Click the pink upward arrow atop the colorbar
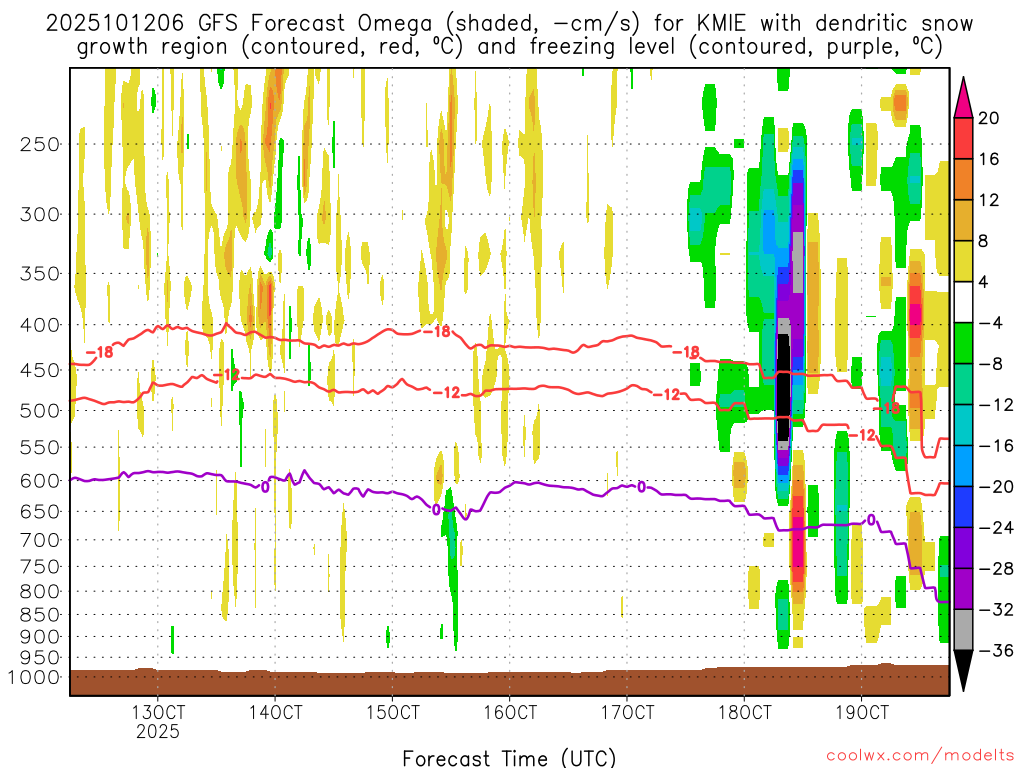The image size is (1024, 768). coord(965,95)
